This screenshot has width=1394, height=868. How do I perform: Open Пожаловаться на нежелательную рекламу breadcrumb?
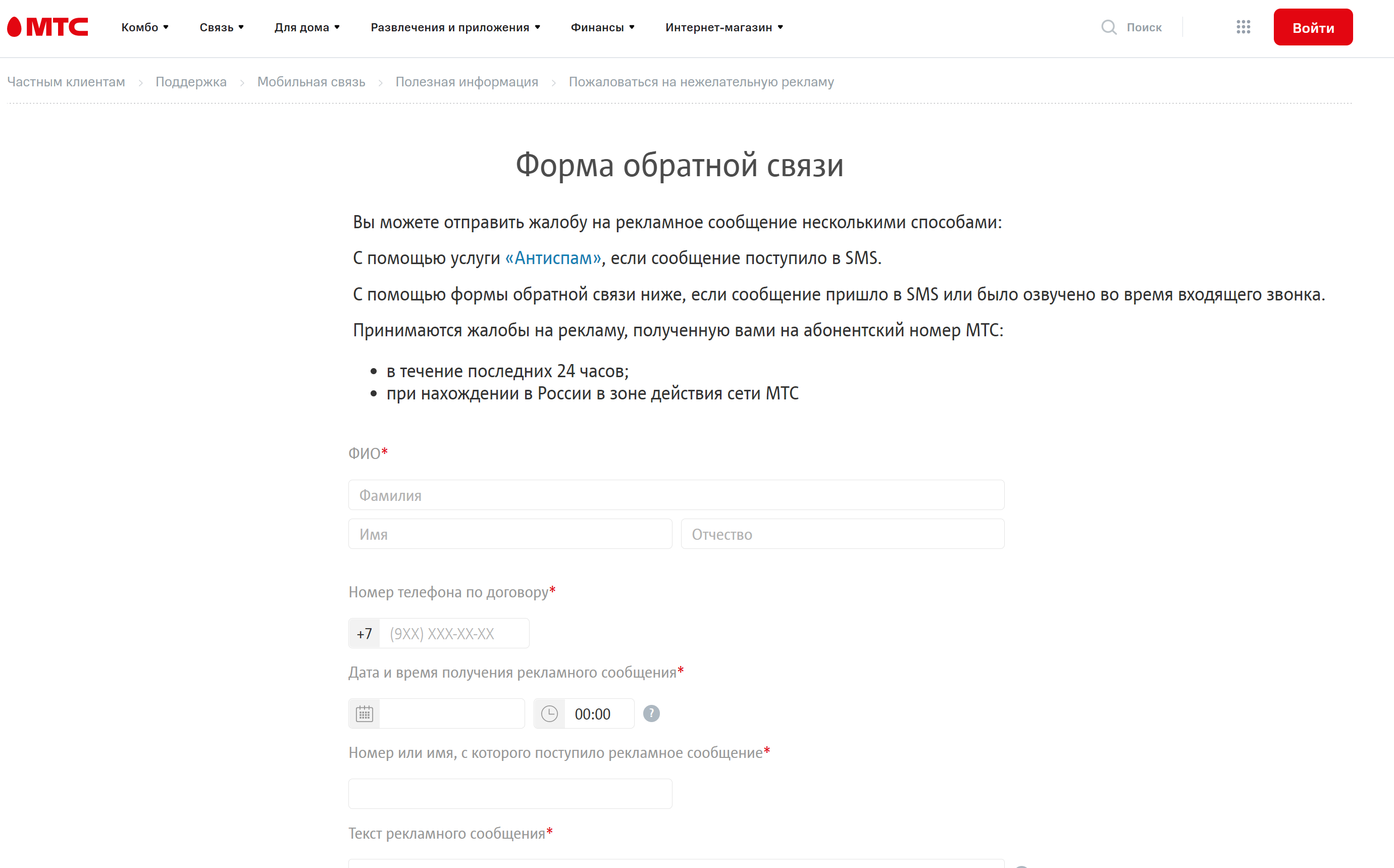701,82
